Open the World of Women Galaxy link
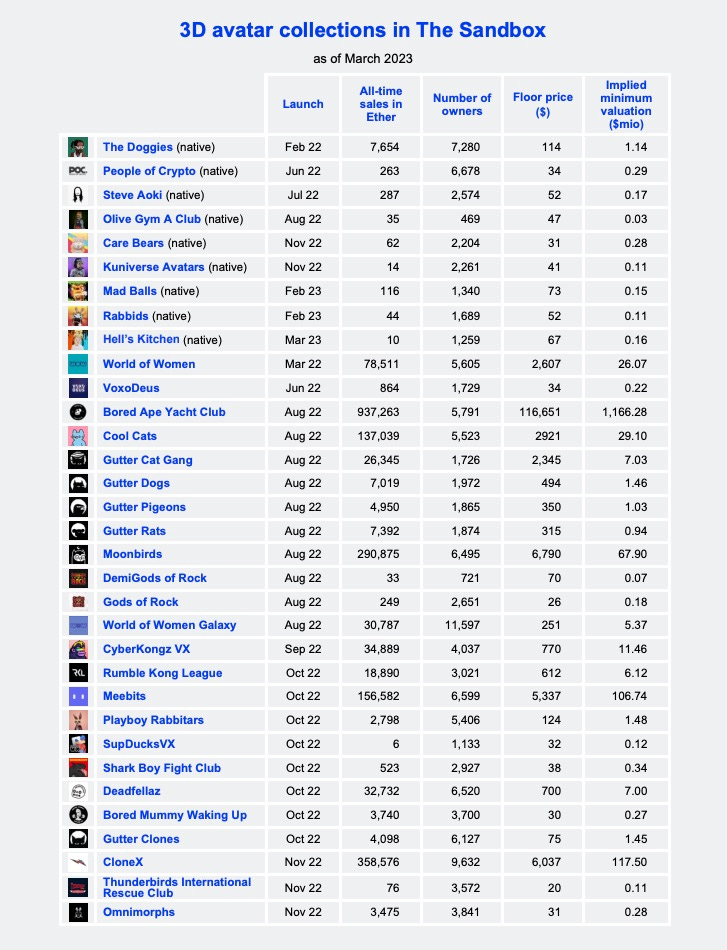 pyautogui.click(x=170, y=625)
